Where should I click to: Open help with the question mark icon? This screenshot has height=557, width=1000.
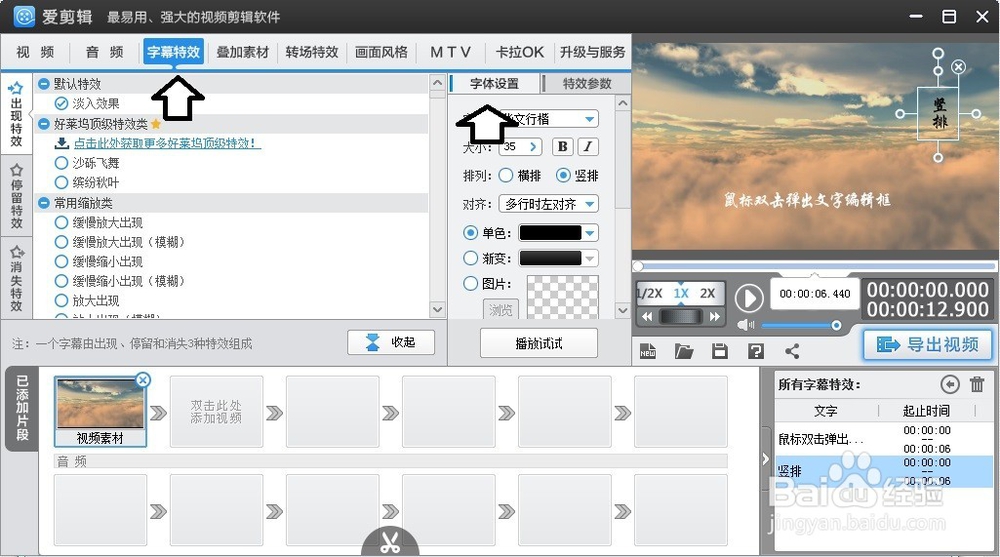pyautogui.click(x=756, y=351)
